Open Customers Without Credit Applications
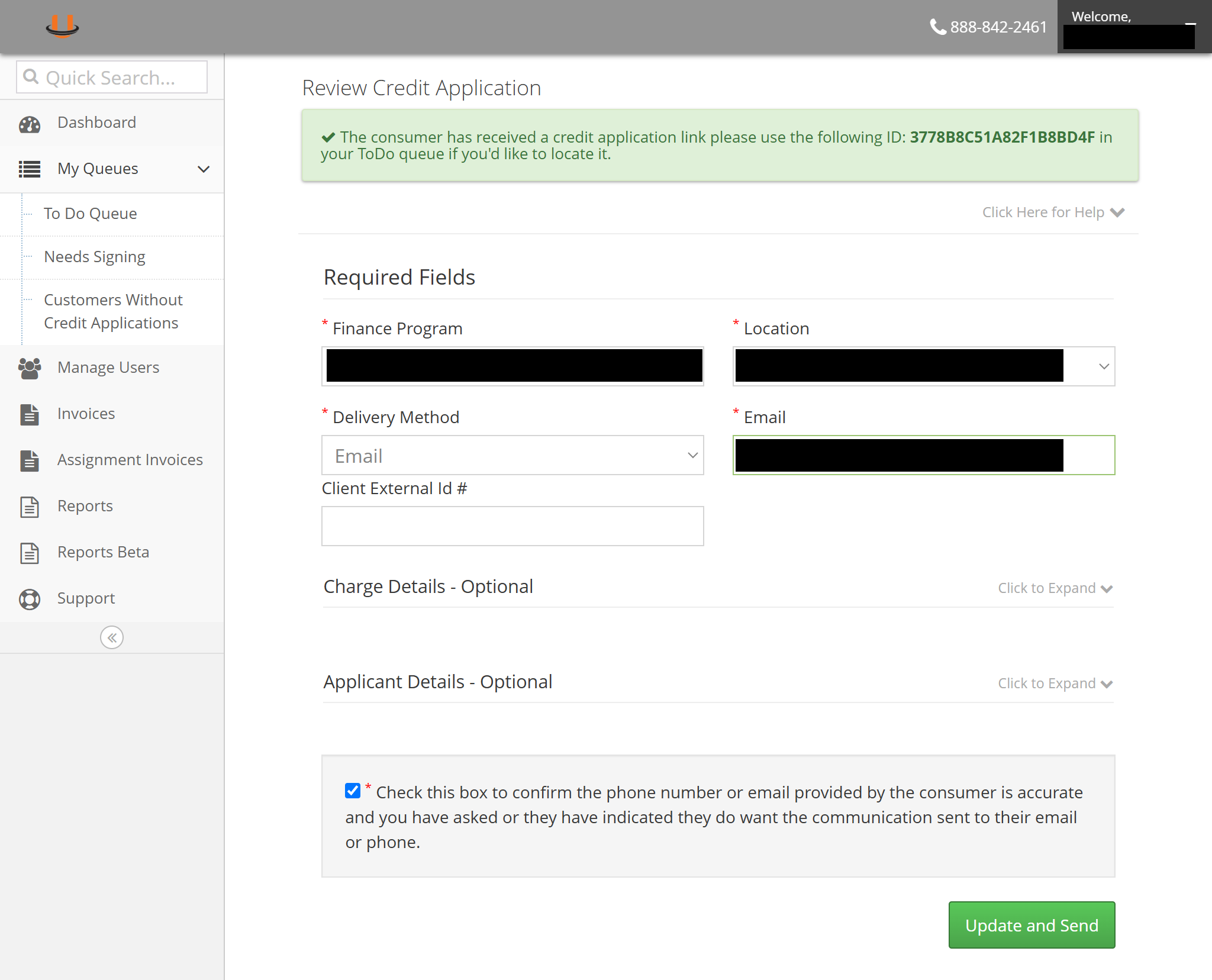 [x=113, y=311]
